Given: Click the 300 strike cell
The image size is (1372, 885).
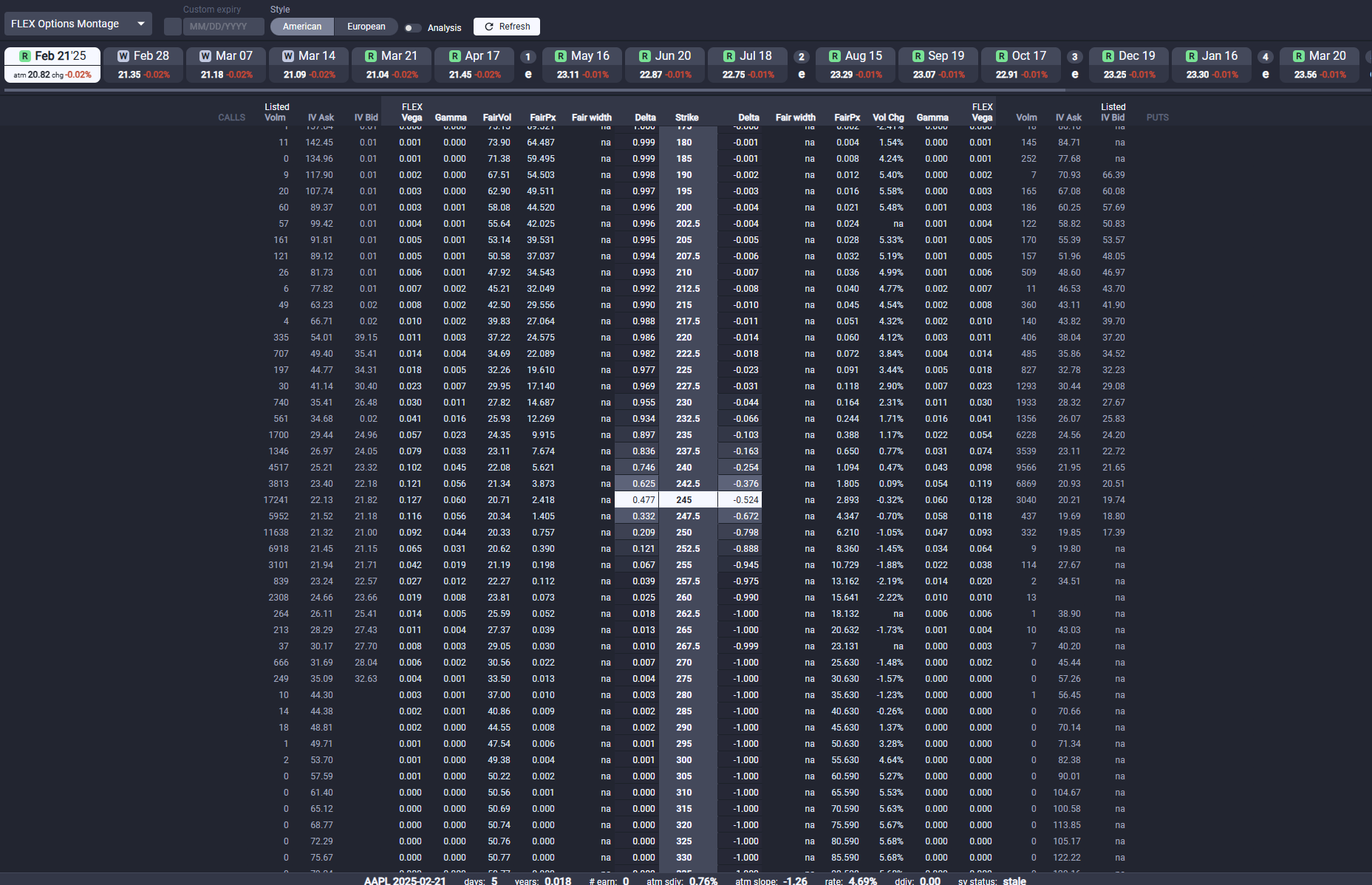Looking at the screenshot, I should [x=688, y=760].
